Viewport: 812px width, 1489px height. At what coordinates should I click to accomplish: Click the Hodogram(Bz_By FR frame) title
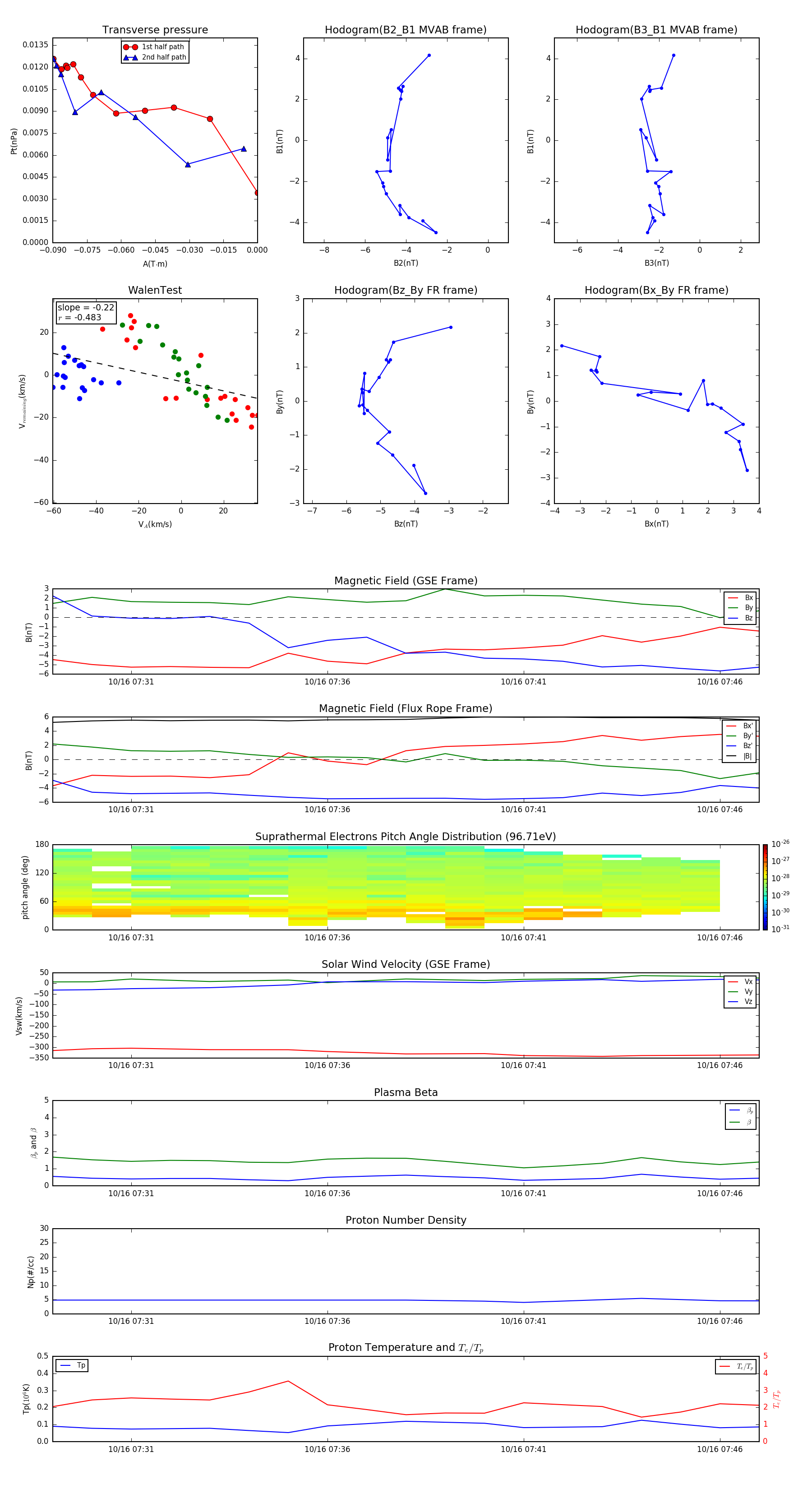pyautogui.click(x=406, y=290)
